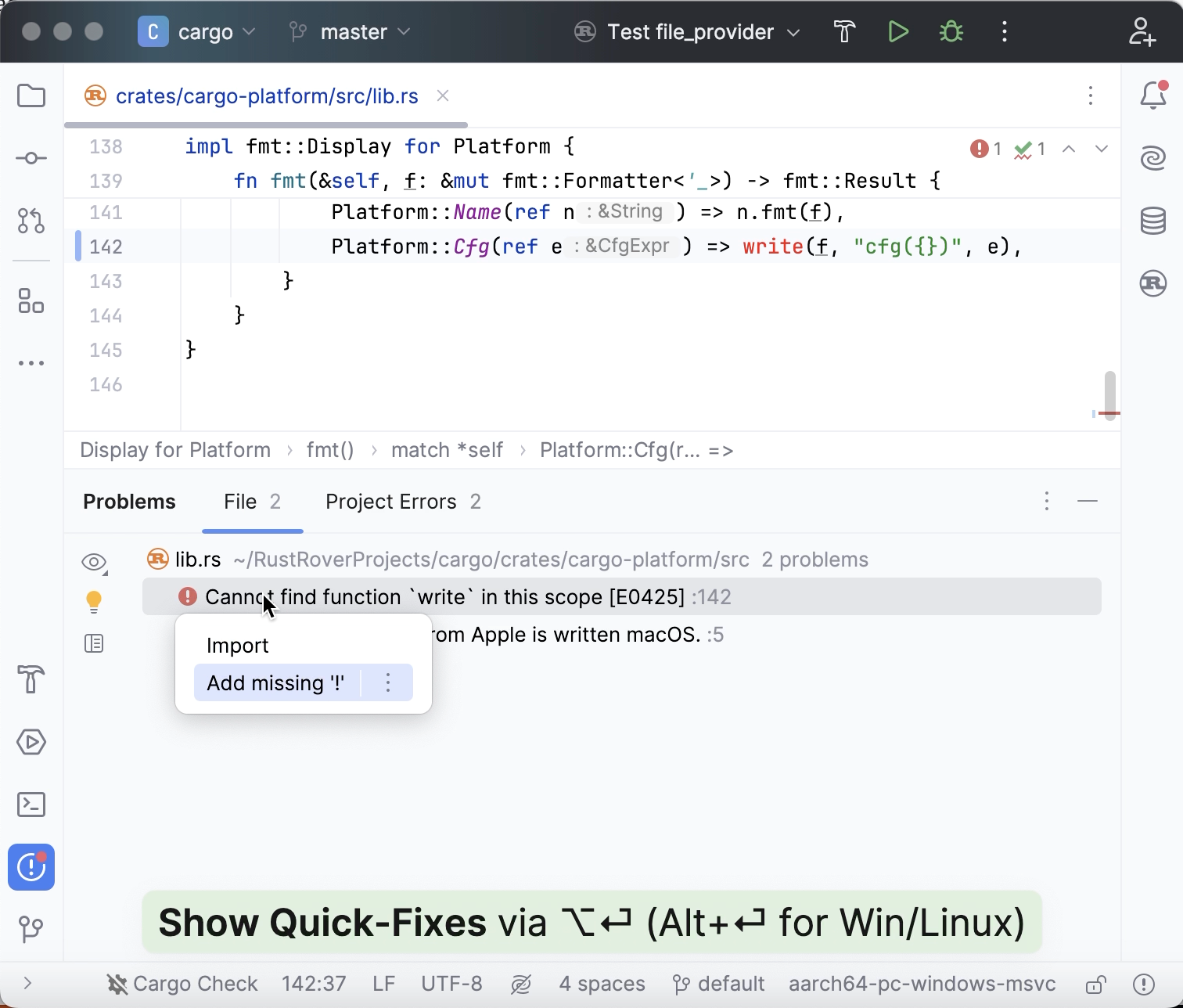Apply the Add missing '!' quick fix

coord(275,682)
